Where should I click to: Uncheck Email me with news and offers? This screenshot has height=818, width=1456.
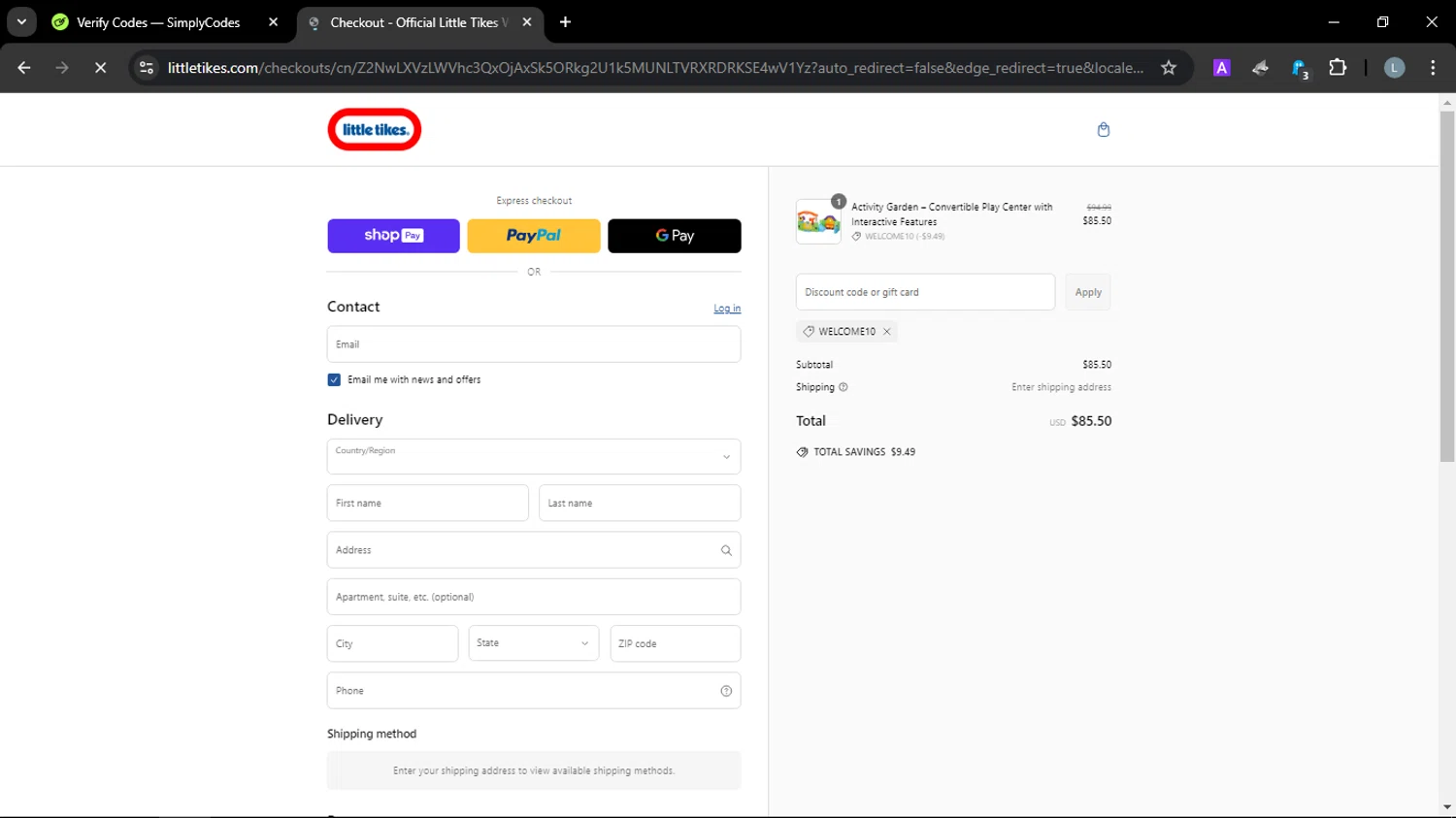tap(334, 380)
